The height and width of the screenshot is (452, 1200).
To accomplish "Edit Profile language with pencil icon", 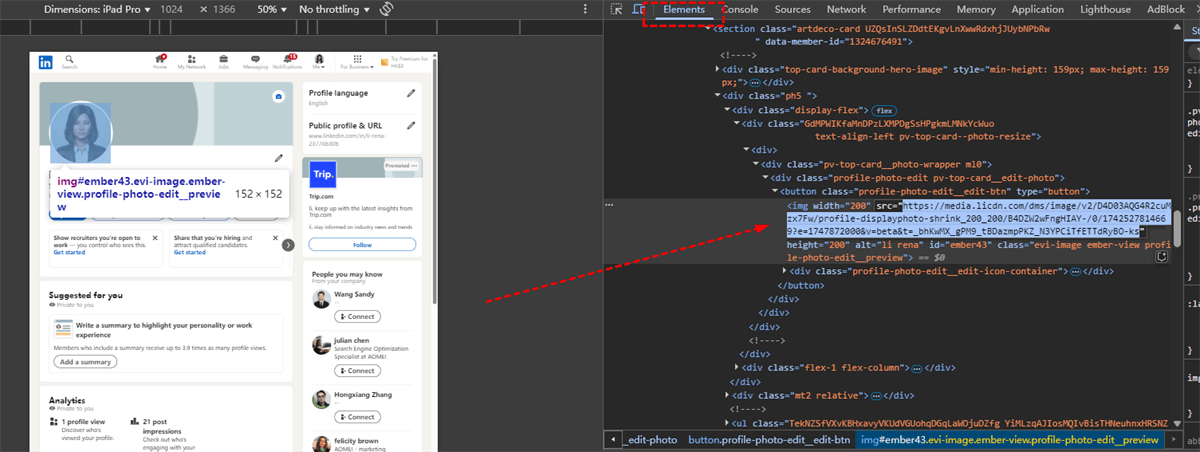I will tap(411, 94).
